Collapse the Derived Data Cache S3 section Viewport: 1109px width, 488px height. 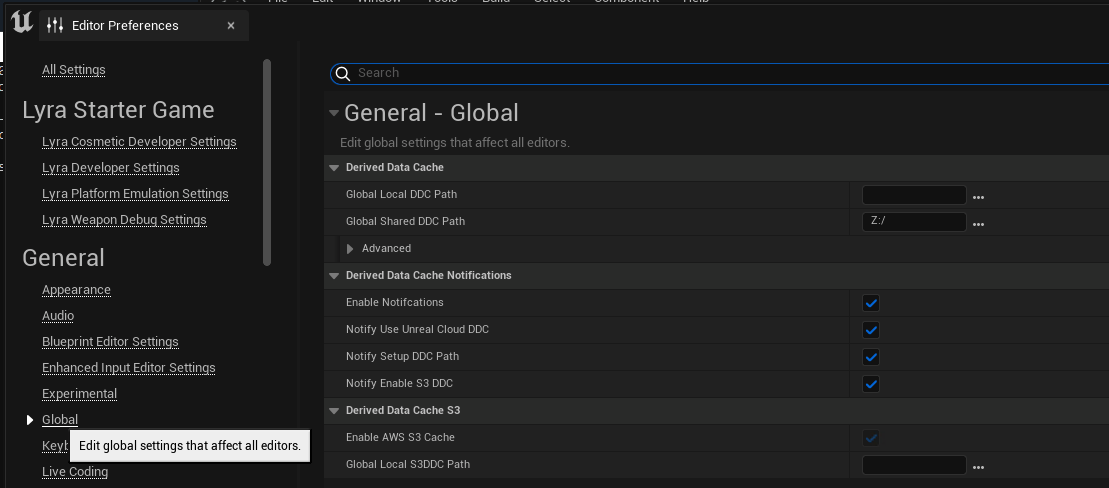[x=334, y=411]
